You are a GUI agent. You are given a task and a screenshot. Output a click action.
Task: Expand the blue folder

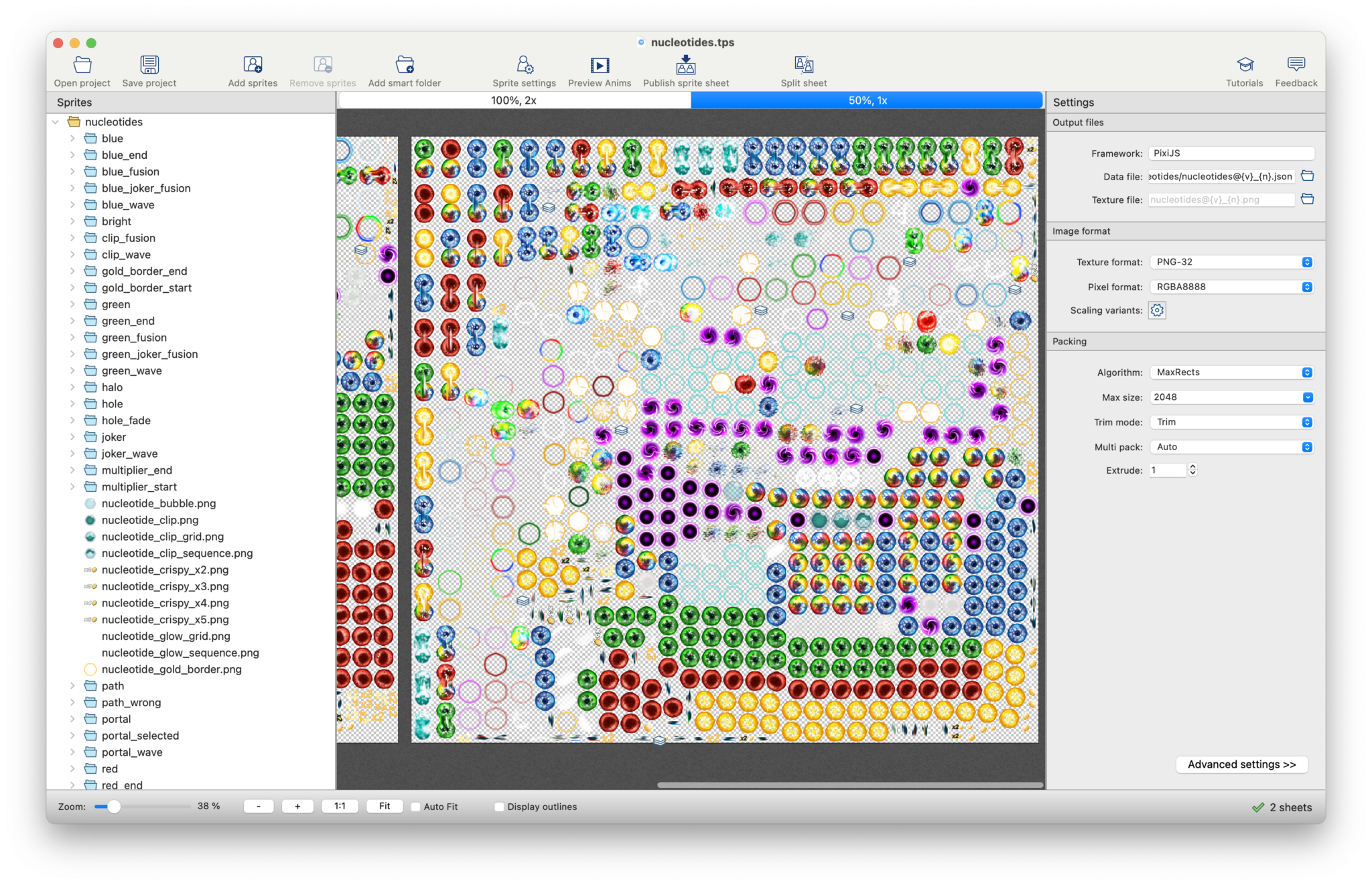(x=72, y=139)
